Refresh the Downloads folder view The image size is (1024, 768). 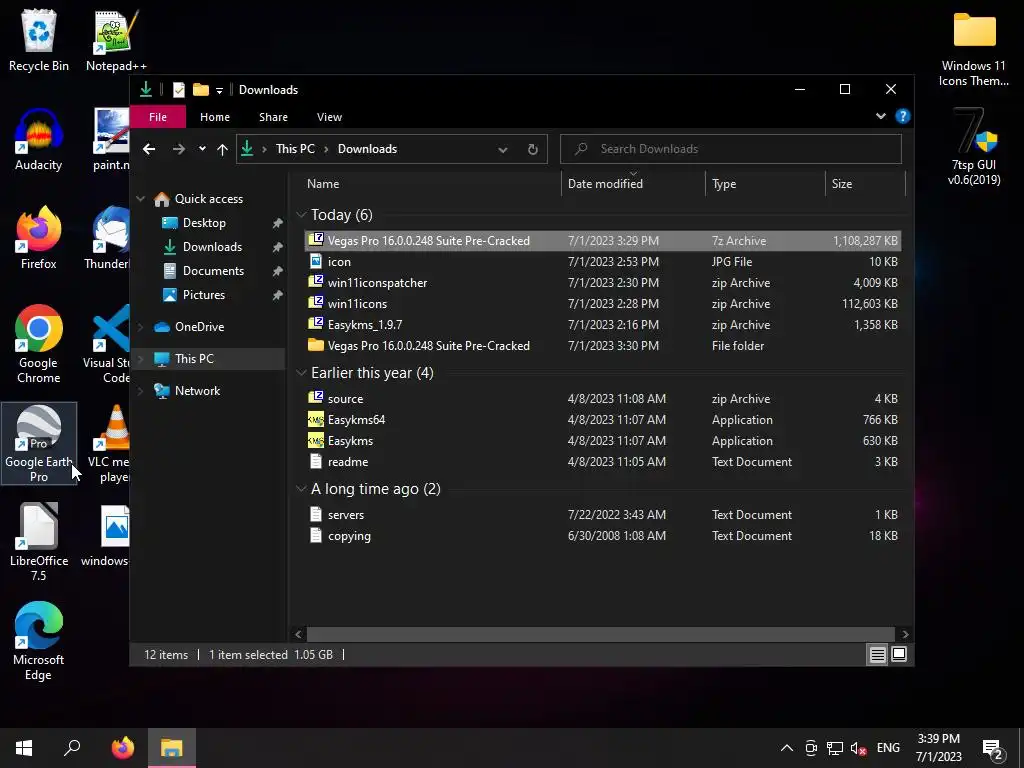tap(532, 149)
